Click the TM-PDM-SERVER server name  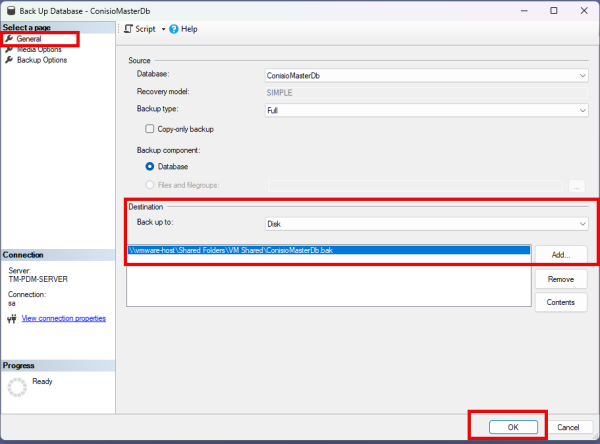tap(38, 279)
